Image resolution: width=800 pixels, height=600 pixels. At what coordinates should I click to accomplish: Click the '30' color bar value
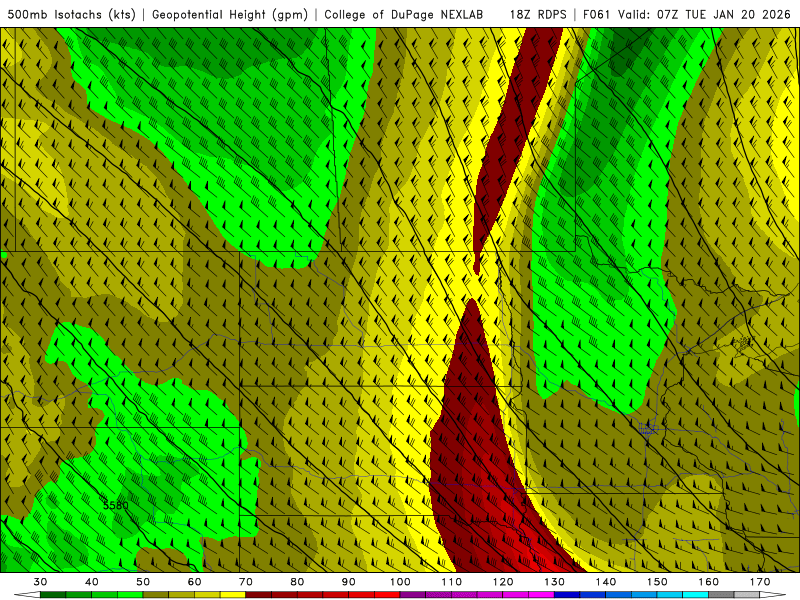(x=40, y=582)
